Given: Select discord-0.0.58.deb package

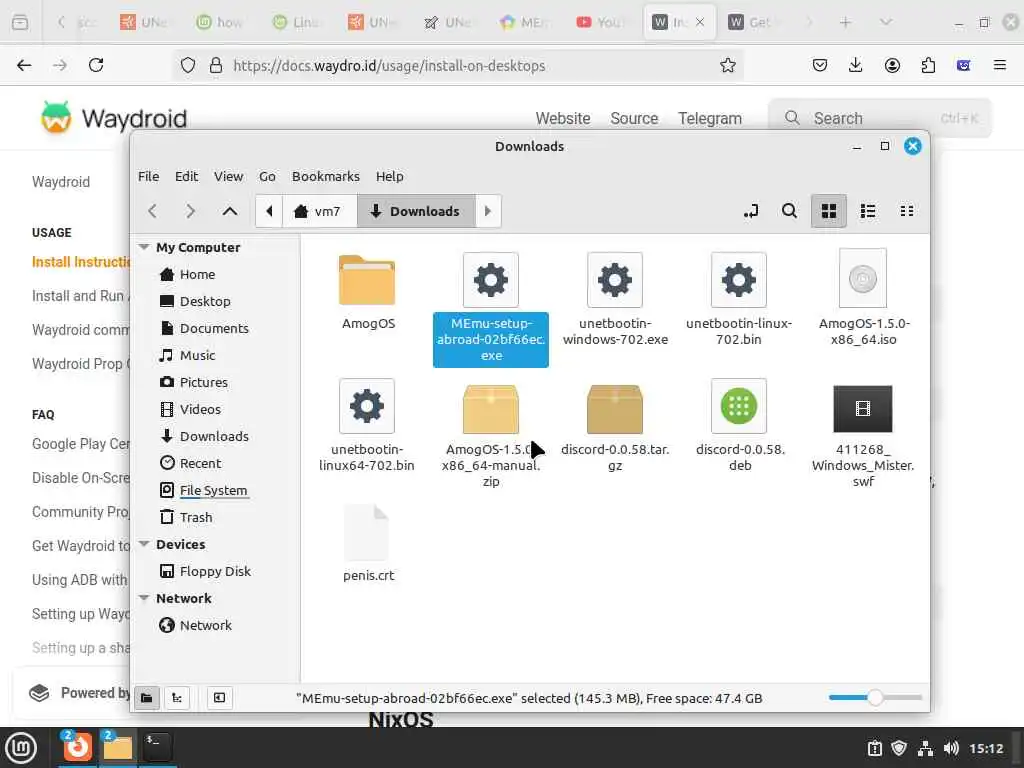Looking at the screenshot, I should [x=739, y=426].
